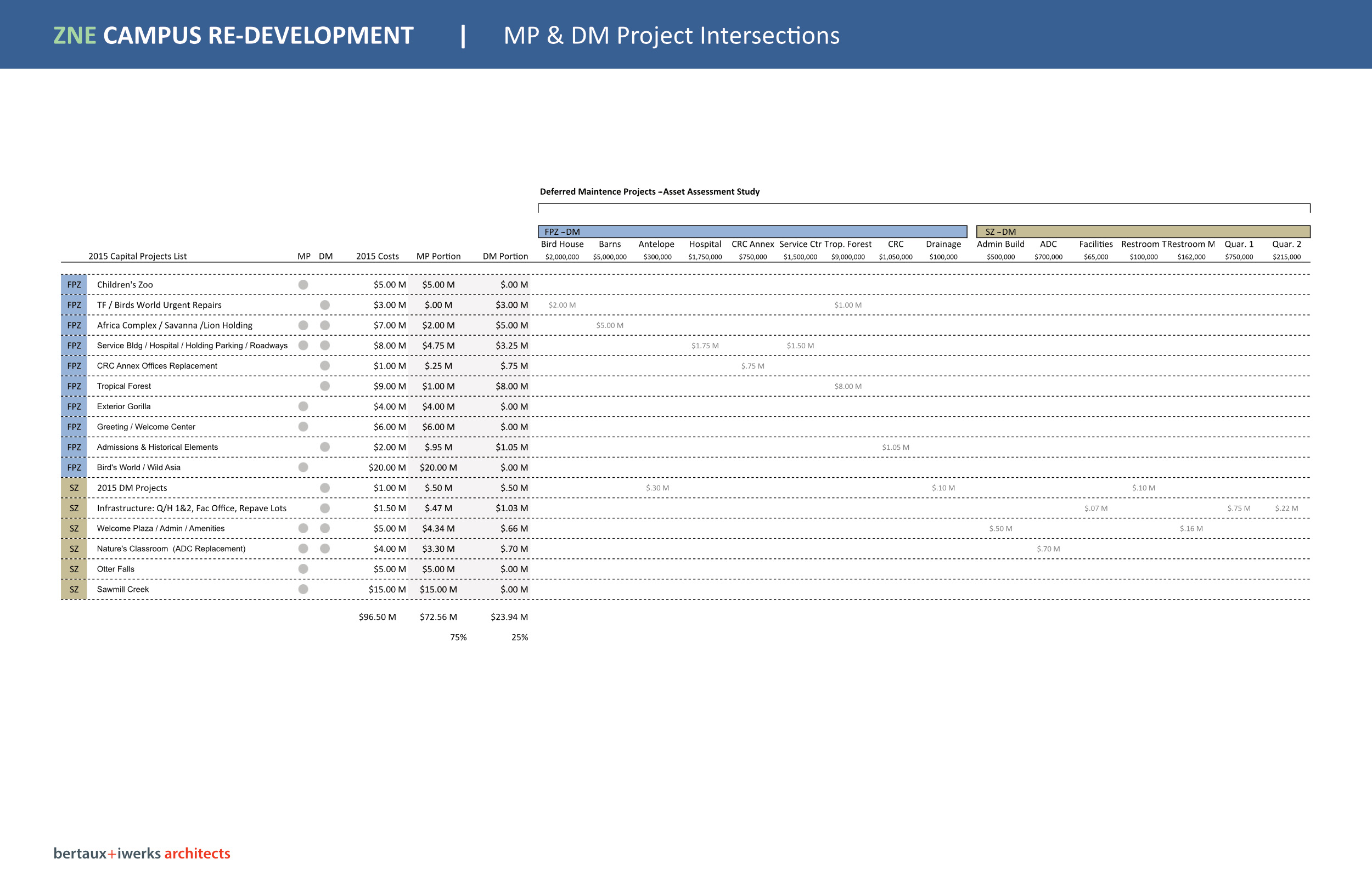Click the '$.30 M' entry in 2015 DM Projects row
This screenshot has height=887, width=1372.
point(657,488)
